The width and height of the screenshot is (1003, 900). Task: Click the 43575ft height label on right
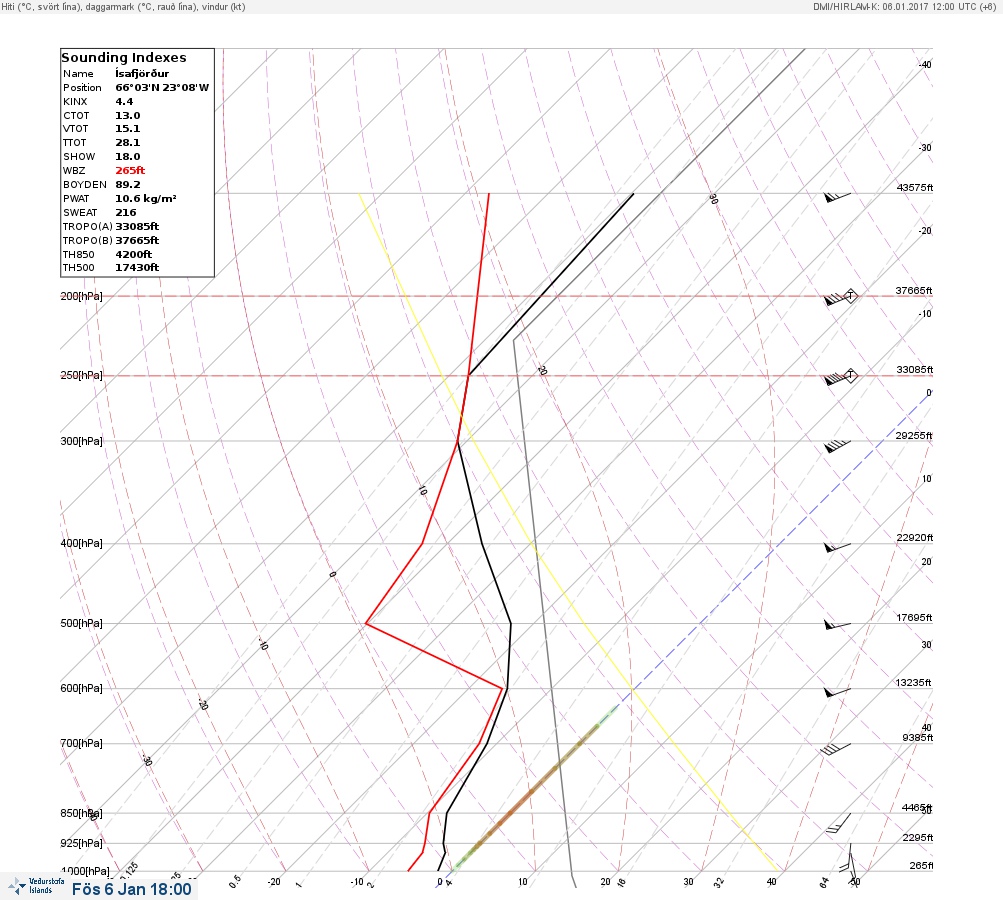point(915,187)
